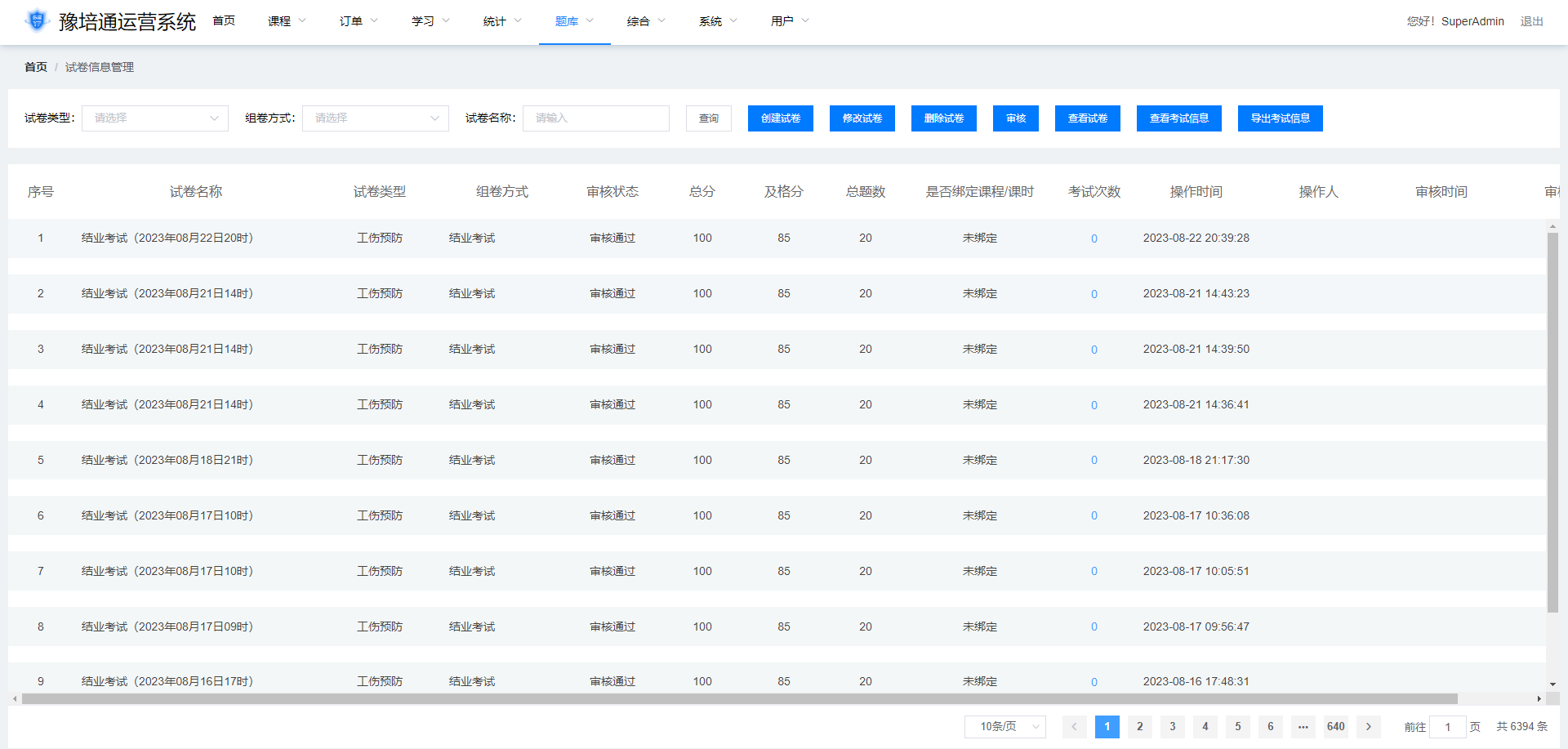
Task: Open the 10条/页 page size selector
Action: click(1005, 726)
